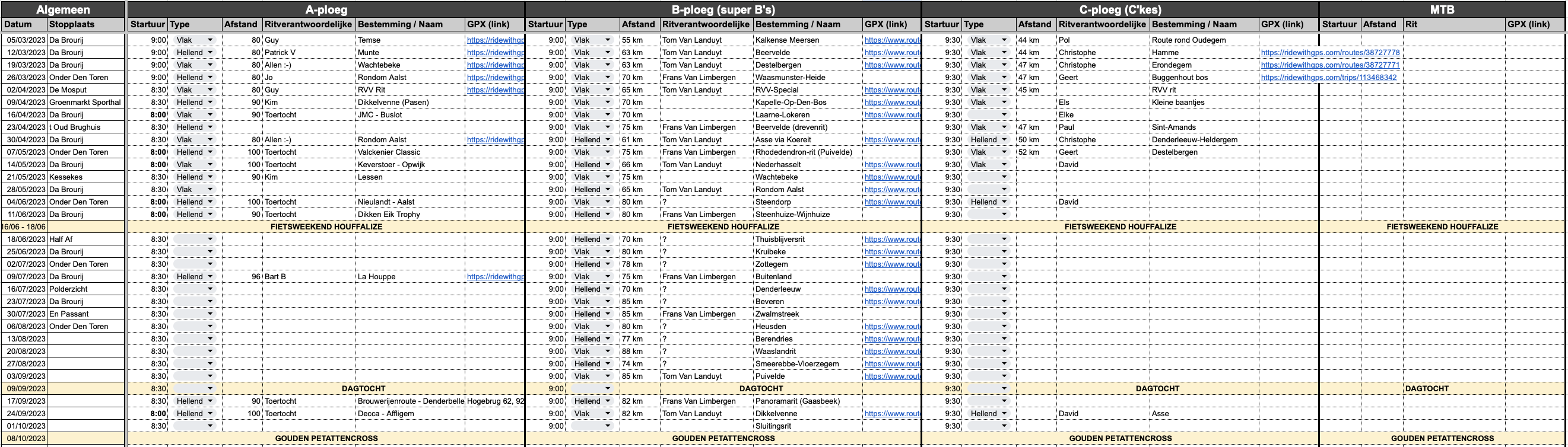Select the Polderzicht stopplaats cell
This screenshot has height=447, width=1568.
click(86, 289)
